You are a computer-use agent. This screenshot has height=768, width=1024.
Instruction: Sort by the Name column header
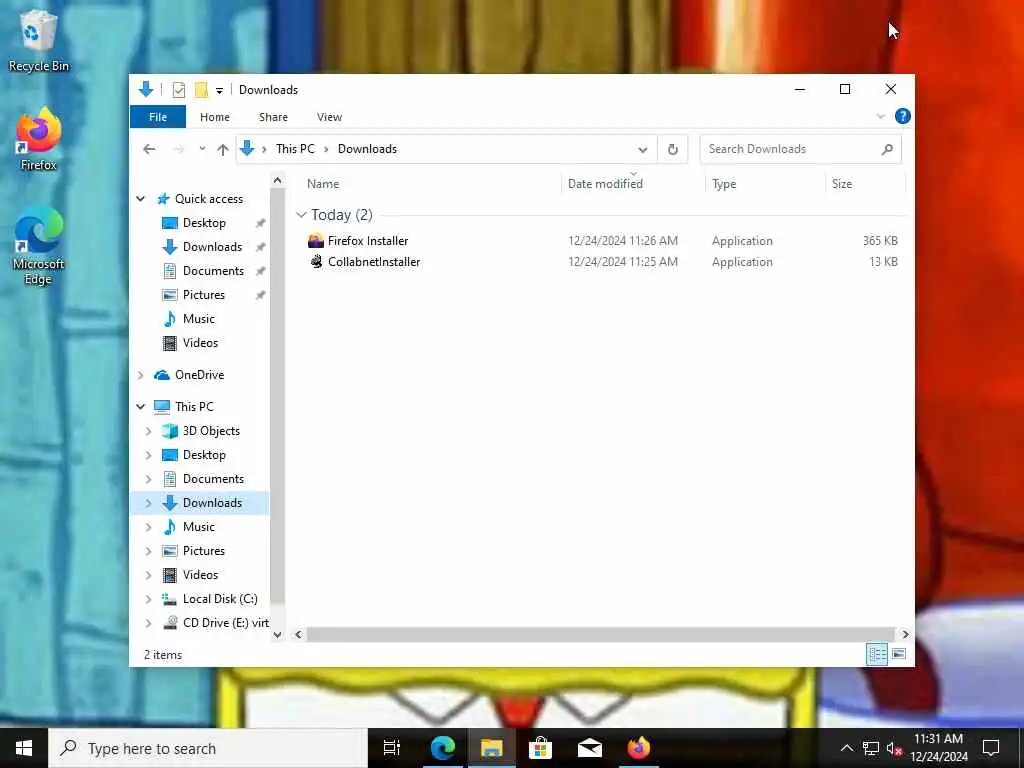(x=431, y=184)
